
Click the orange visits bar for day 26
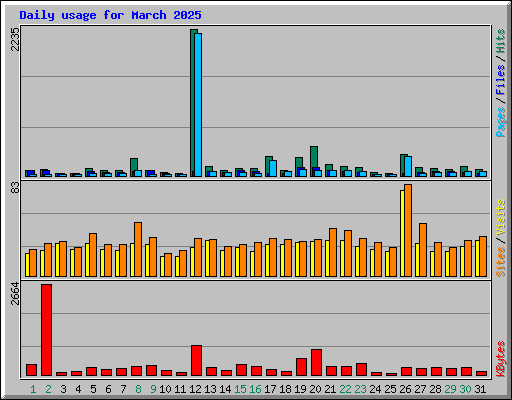(x=408, y=230)
